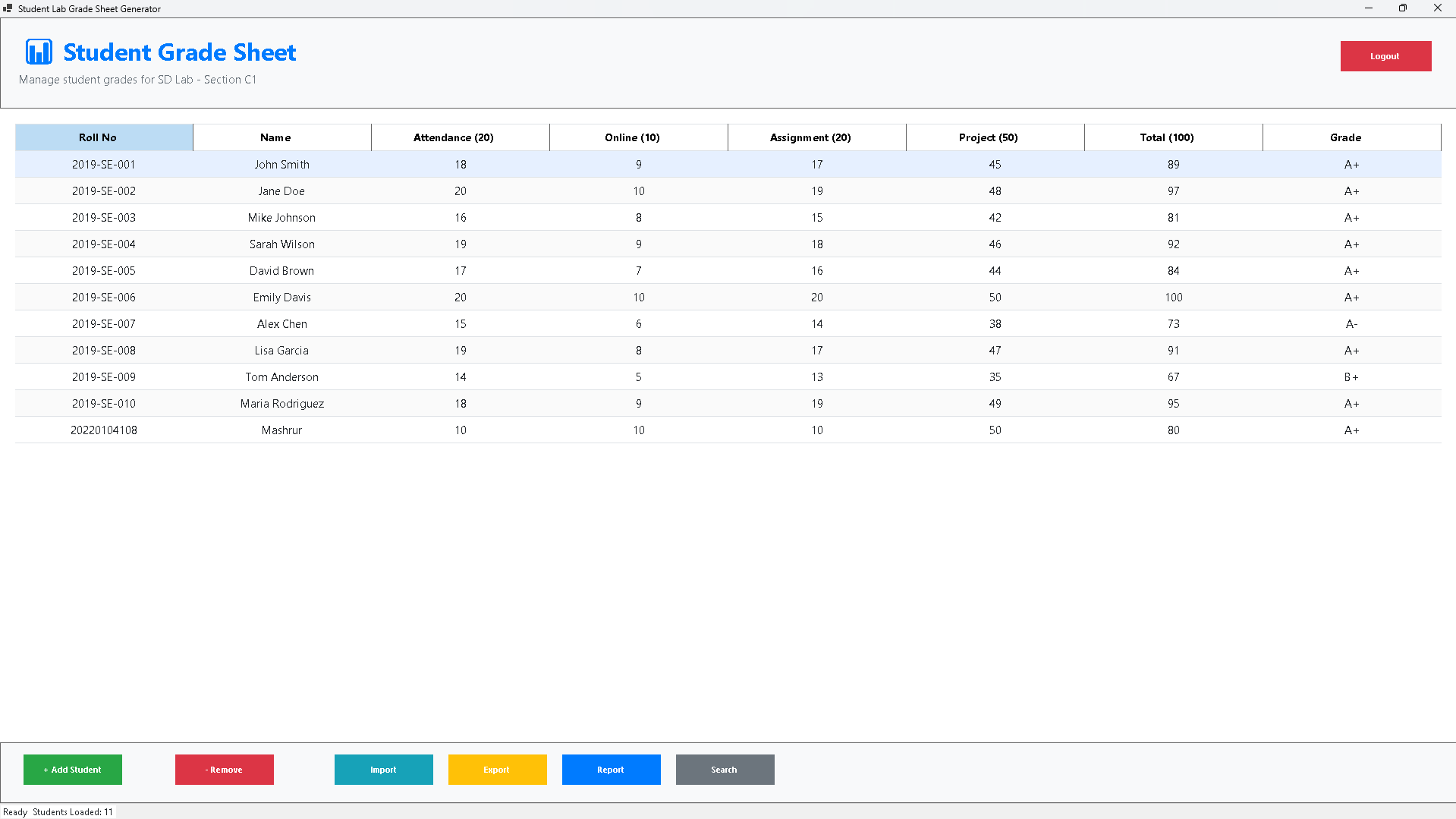Click the yellow Export button
Image resolution: width=1456 pixels, height=819 pixels.
[498, 770]
